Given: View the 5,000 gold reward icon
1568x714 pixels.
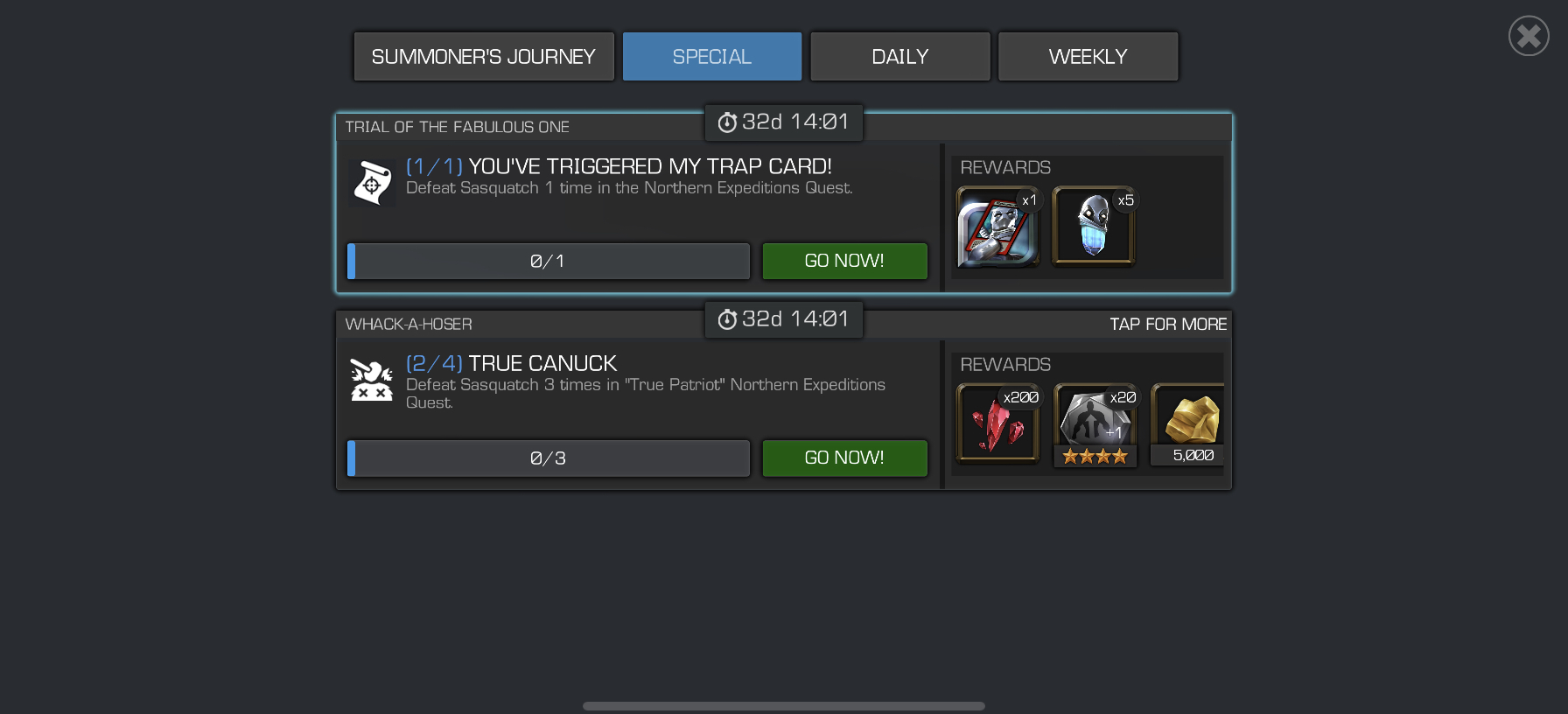Looking at the screenshot, I should tap(1187, 424).
